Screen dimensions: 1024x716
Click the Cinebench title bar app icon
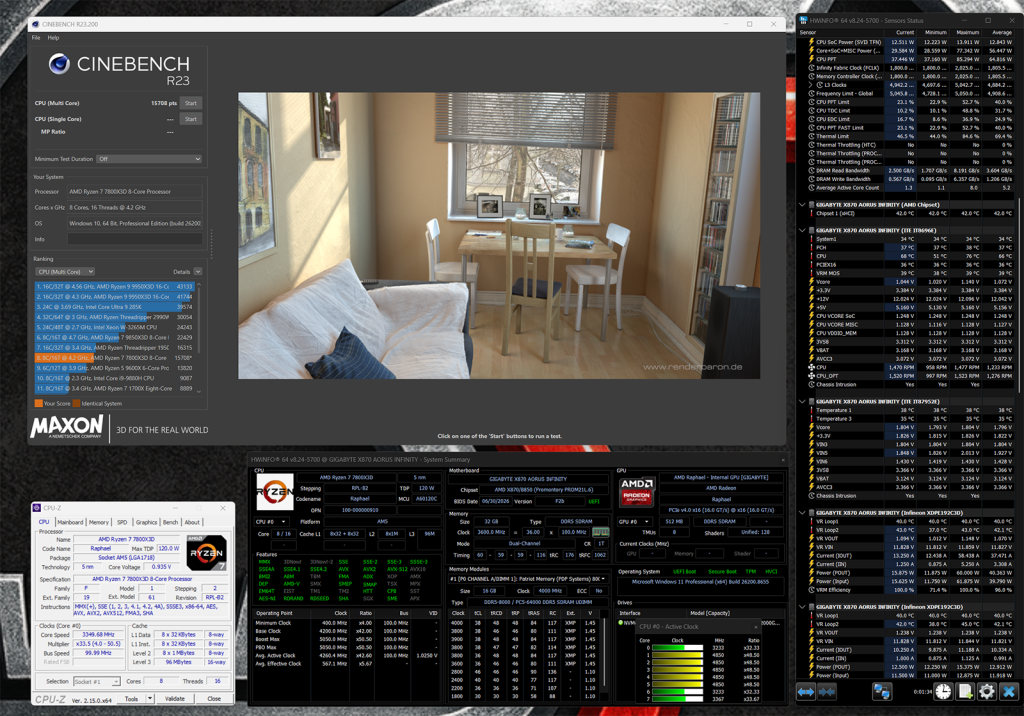point(35,24)
